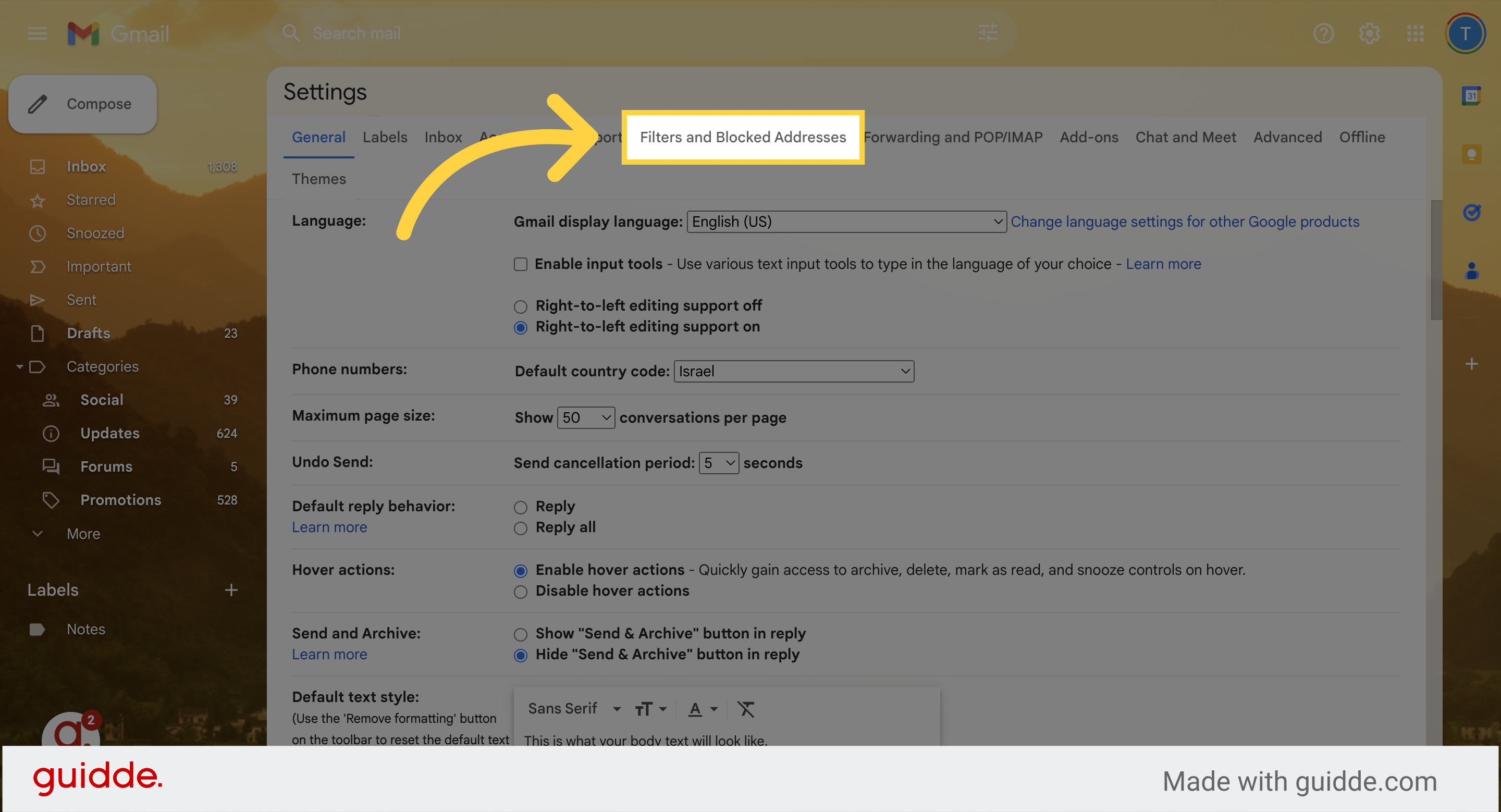Collapse the Categories section in sidebar

click(x=19, y=366)
